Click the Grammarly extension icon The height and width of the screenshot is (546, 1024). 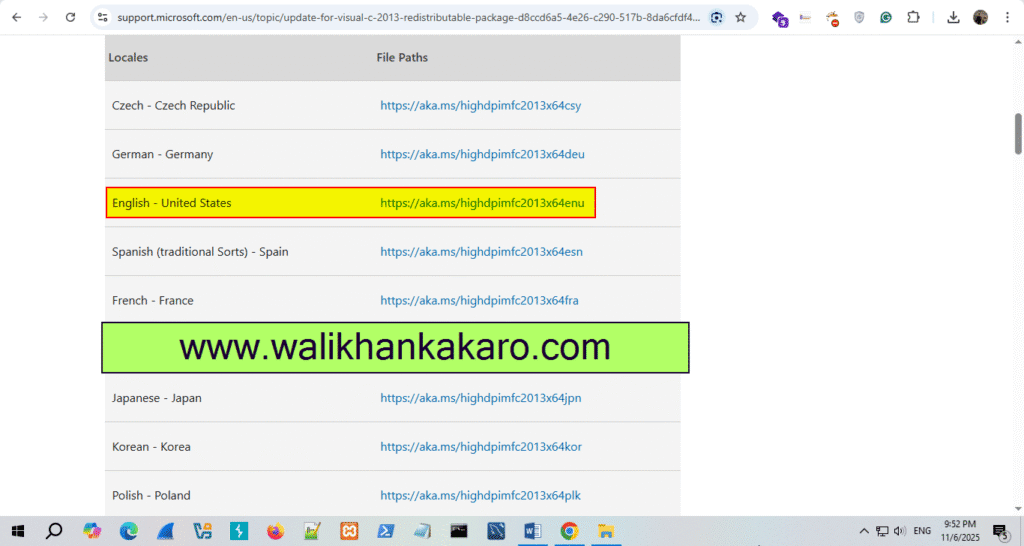pos(886,17)
